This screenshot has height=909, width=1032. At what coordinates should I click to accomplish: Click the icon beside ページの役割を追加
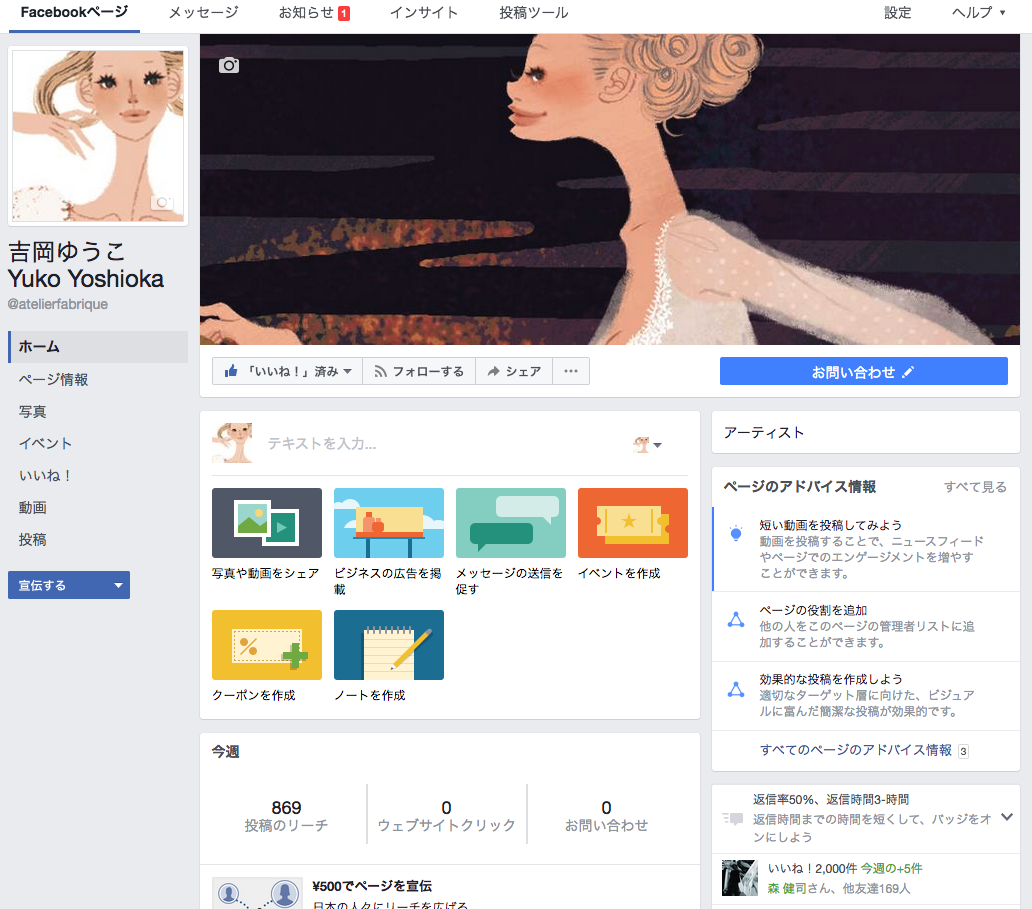coord(736,619)
